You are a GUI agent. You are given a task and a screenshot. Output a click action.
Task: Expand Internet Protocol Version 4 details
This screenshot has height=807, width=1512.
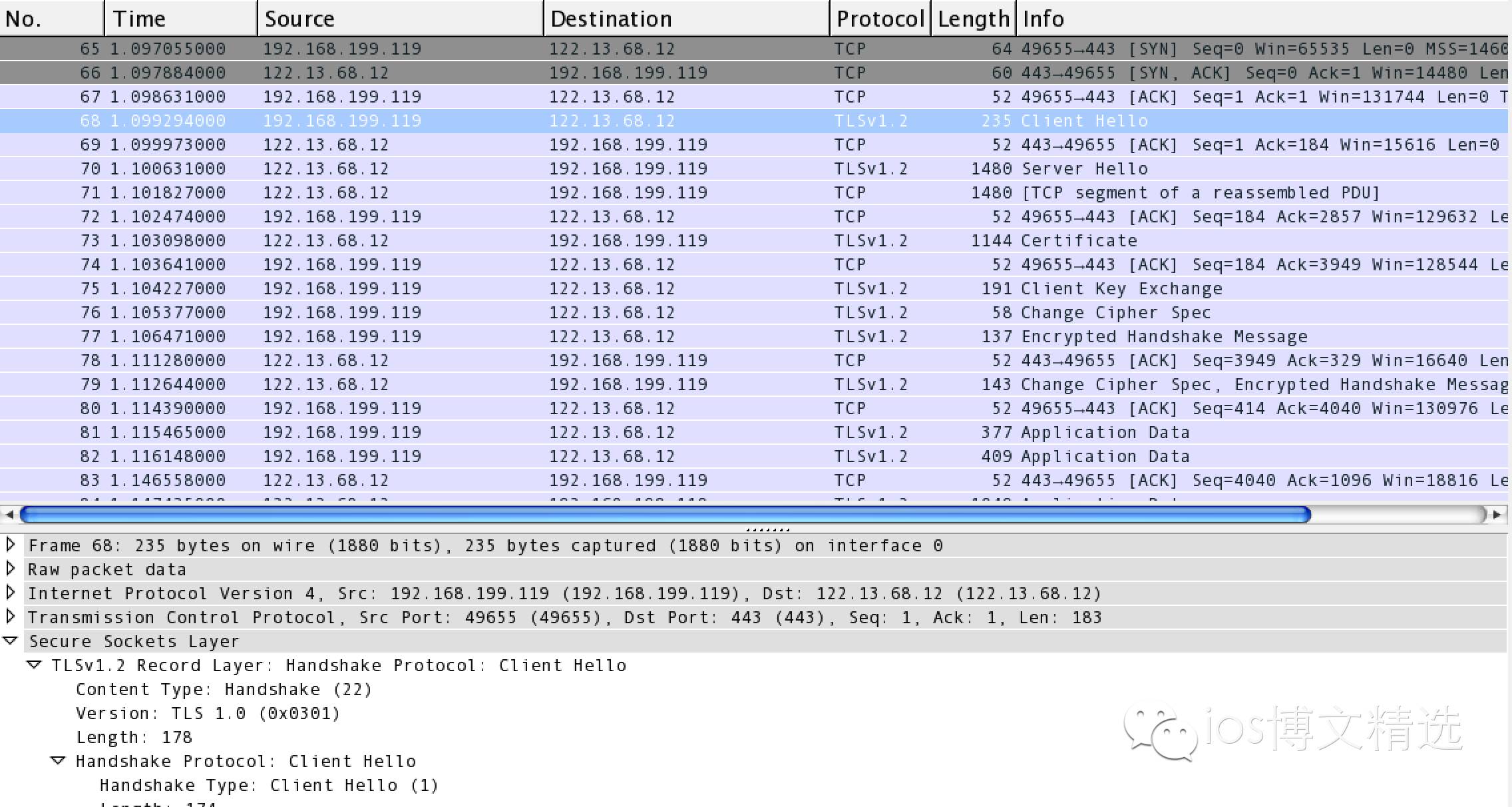[11, 593]
